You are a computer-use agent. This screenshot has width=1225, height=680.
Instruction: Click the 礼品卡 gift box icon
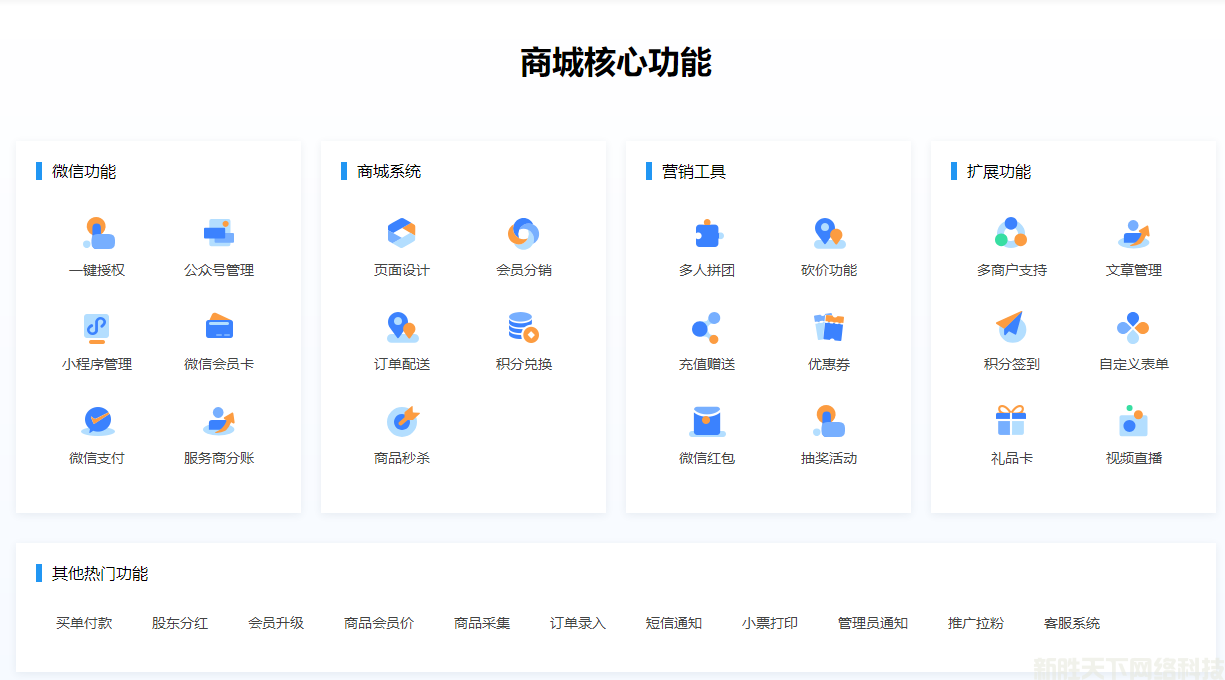[x=1011, y=421]
